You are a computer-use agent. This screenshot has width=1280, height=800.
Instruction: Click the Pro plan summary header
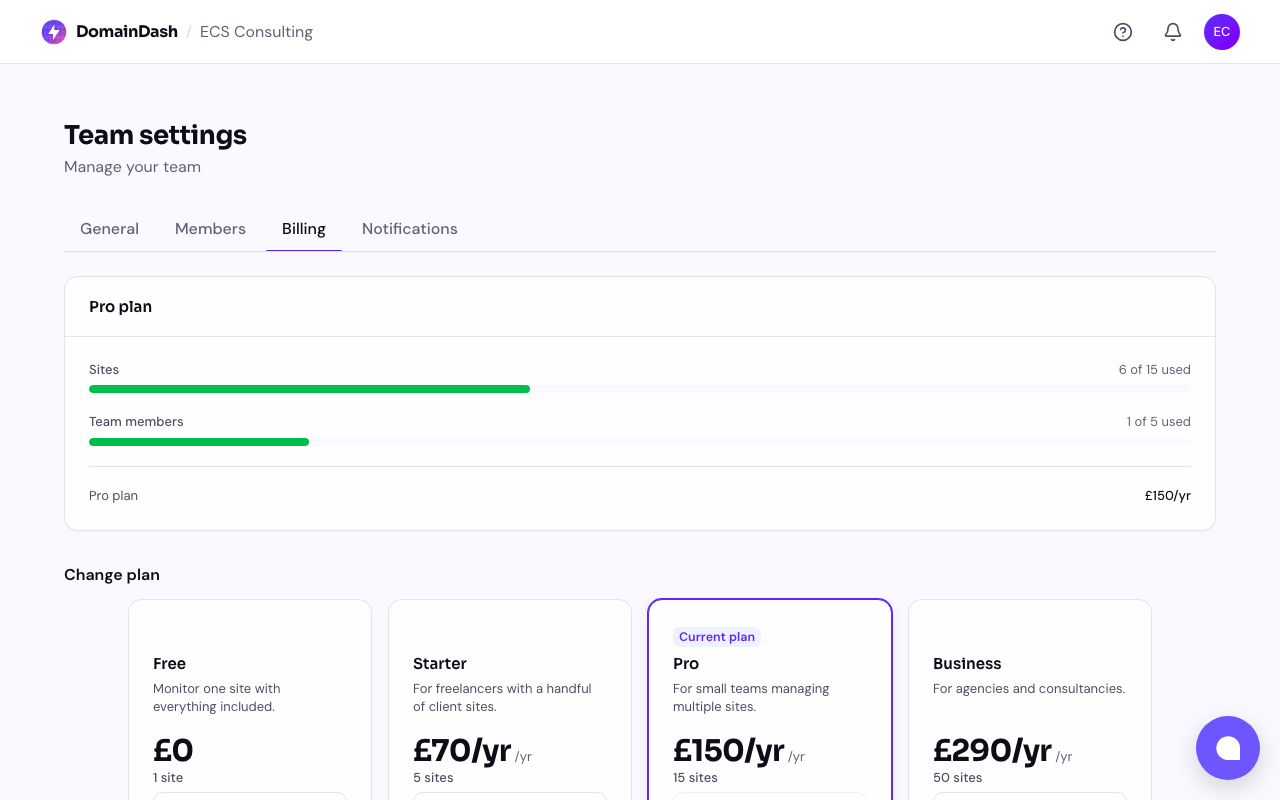120,306
